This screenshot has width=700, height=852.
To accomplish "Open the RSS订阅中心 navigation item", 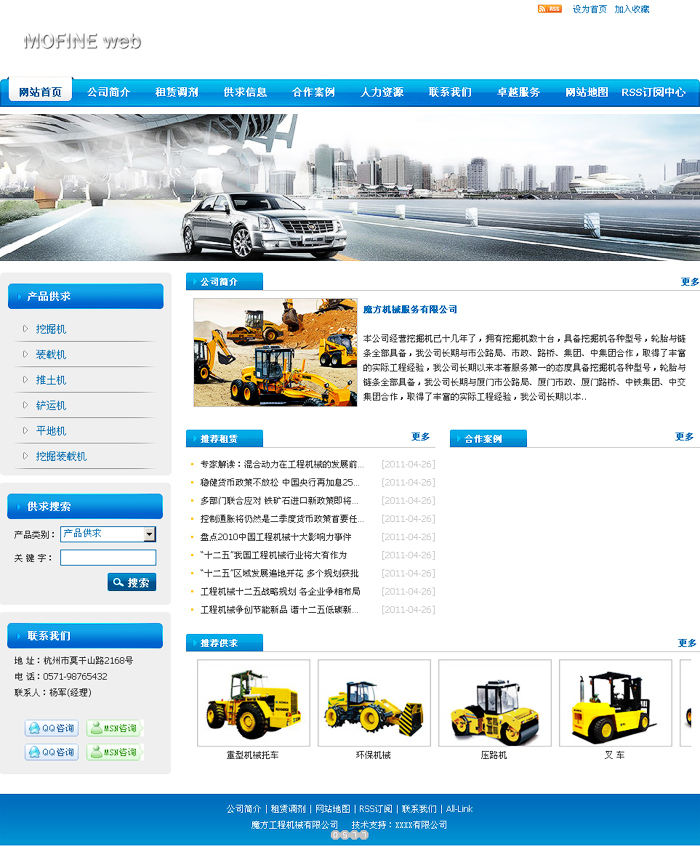I will pyautogui.click(x=653, y=92).
